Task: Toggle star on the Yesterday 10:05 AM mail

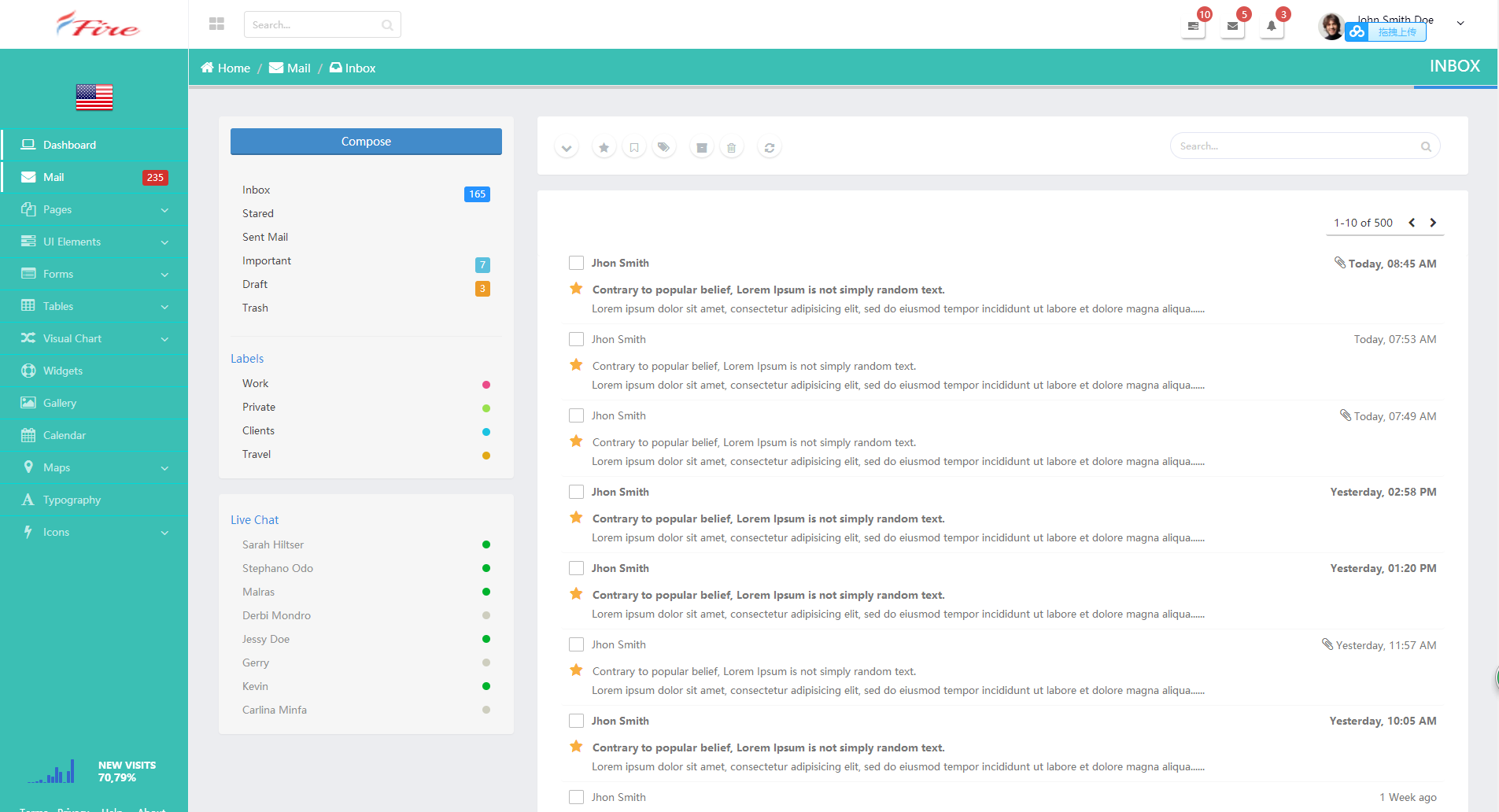Action: click(x=576, y=747)
